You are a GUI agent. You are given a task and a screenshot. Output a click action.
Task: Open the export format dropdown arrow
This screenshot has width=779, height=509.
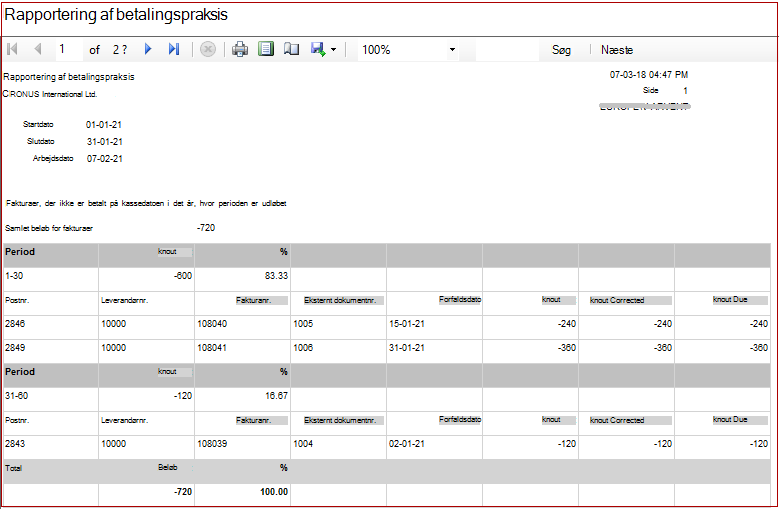(x=333, y=50)
